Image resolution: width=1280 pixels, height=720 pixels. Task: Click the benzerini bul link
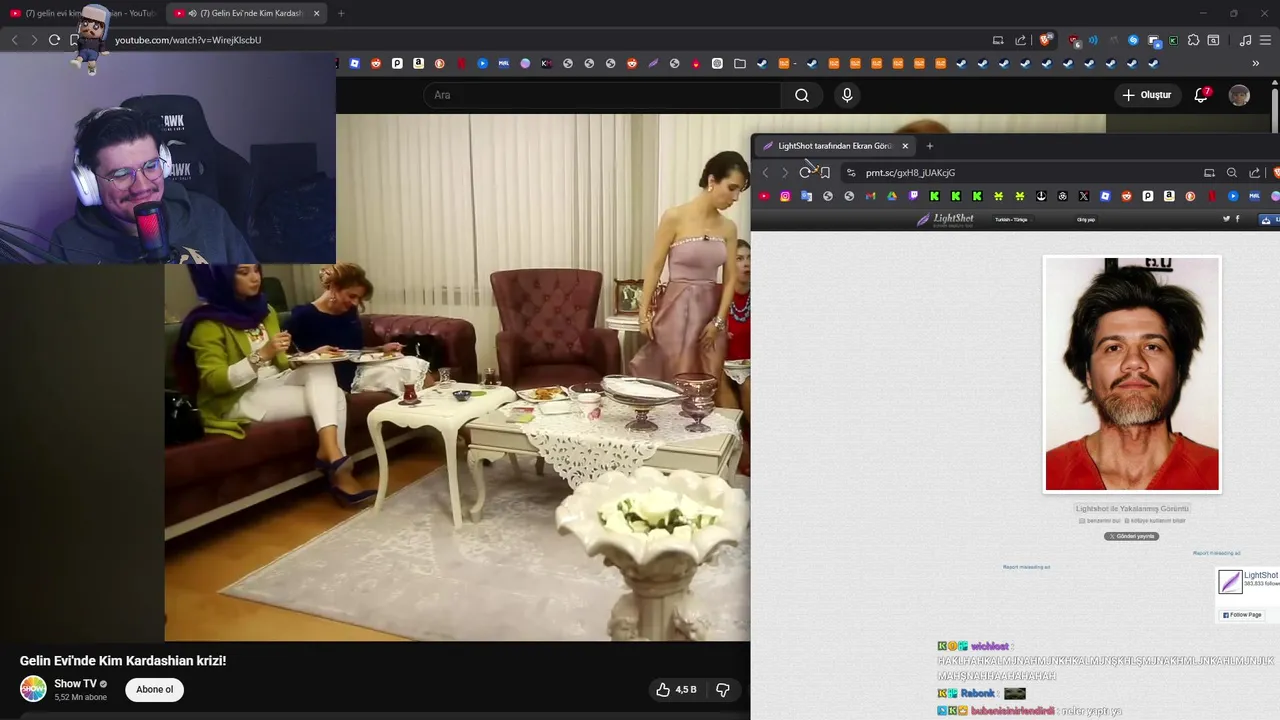point(1100,520)
